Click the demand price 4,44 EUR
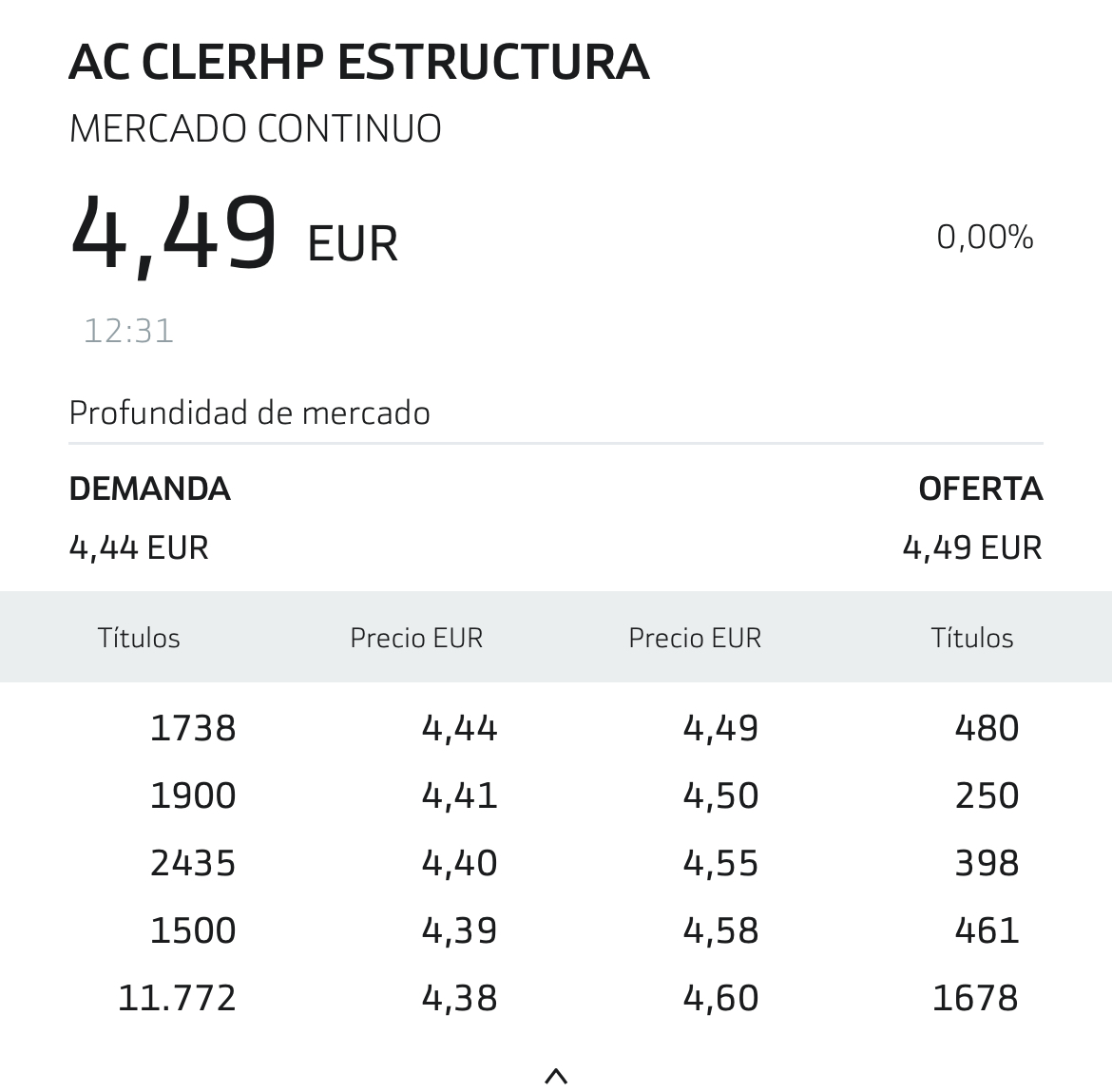The image size is (1112, 1092). (139, 547)
